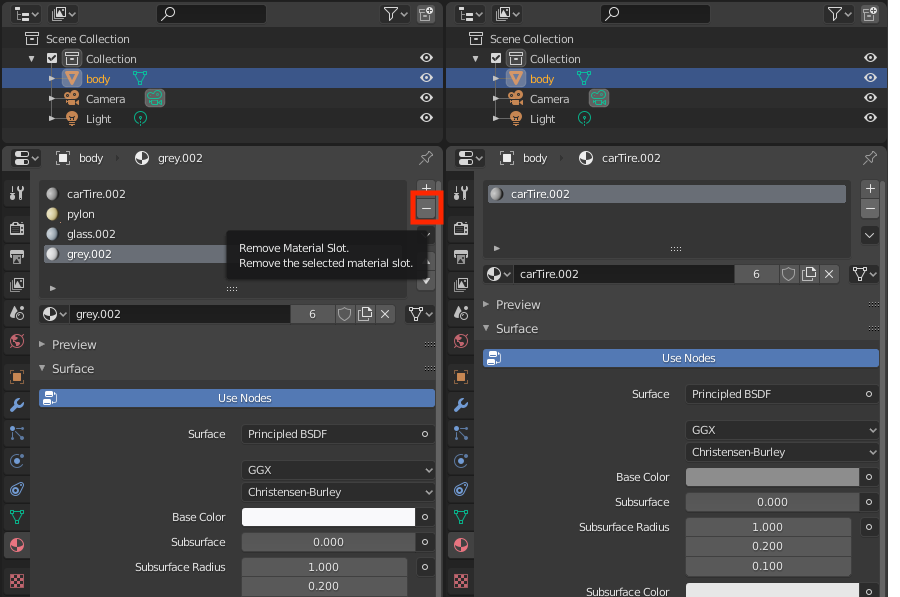Expand the Preview section in right panel
This screenshot has height=597, width=900.
click(517, 304)
